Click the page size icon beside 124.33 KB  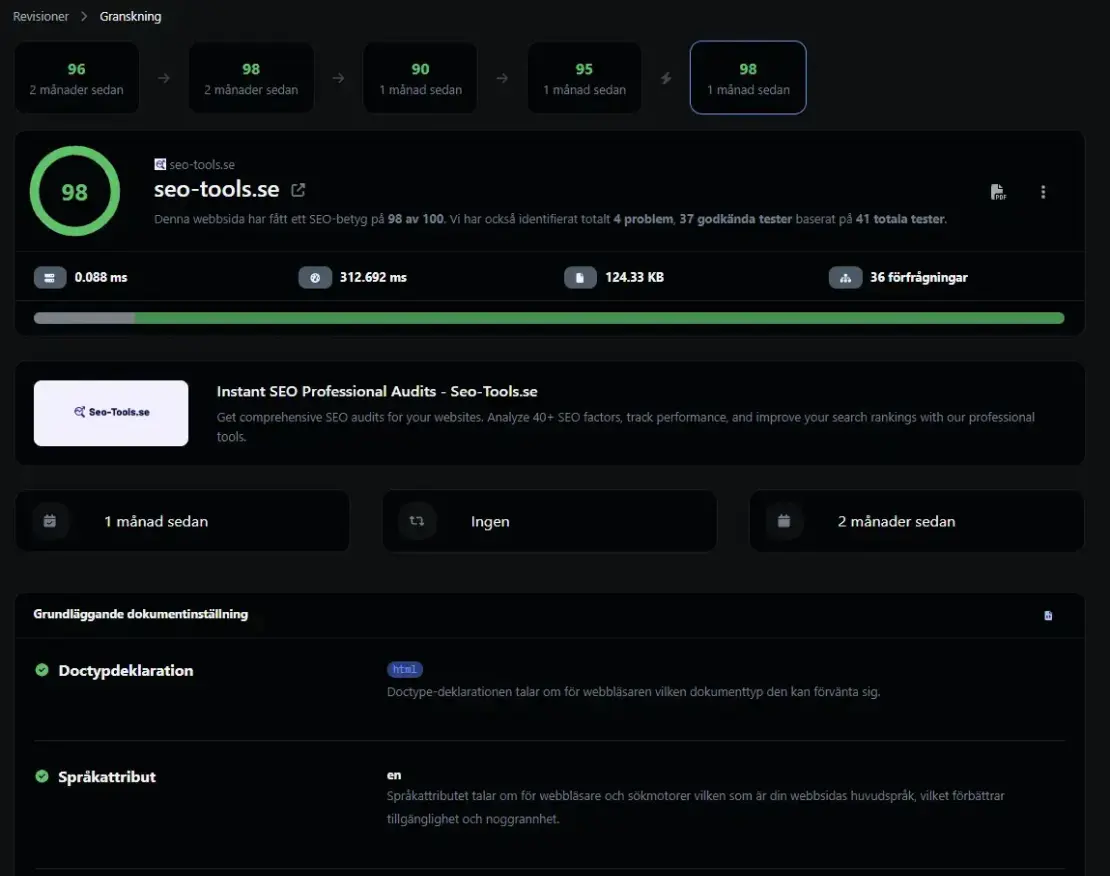[580, 277]
